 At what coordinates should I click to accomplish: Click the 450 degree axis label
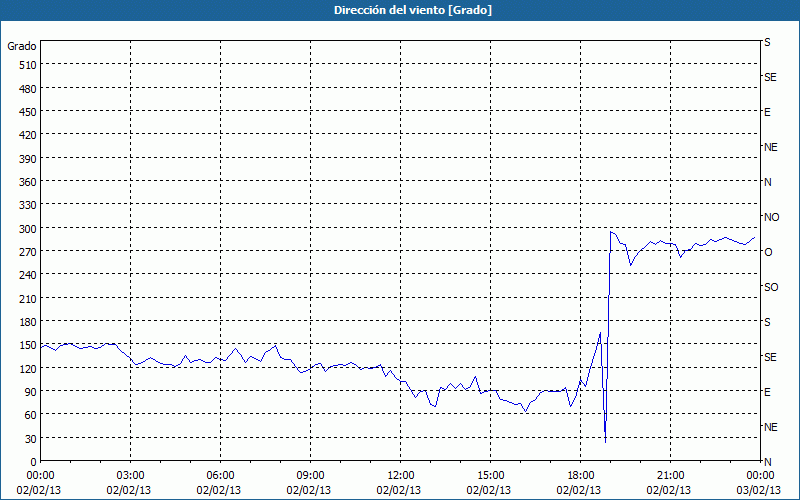pyautogui.click(x=28, y=112)
